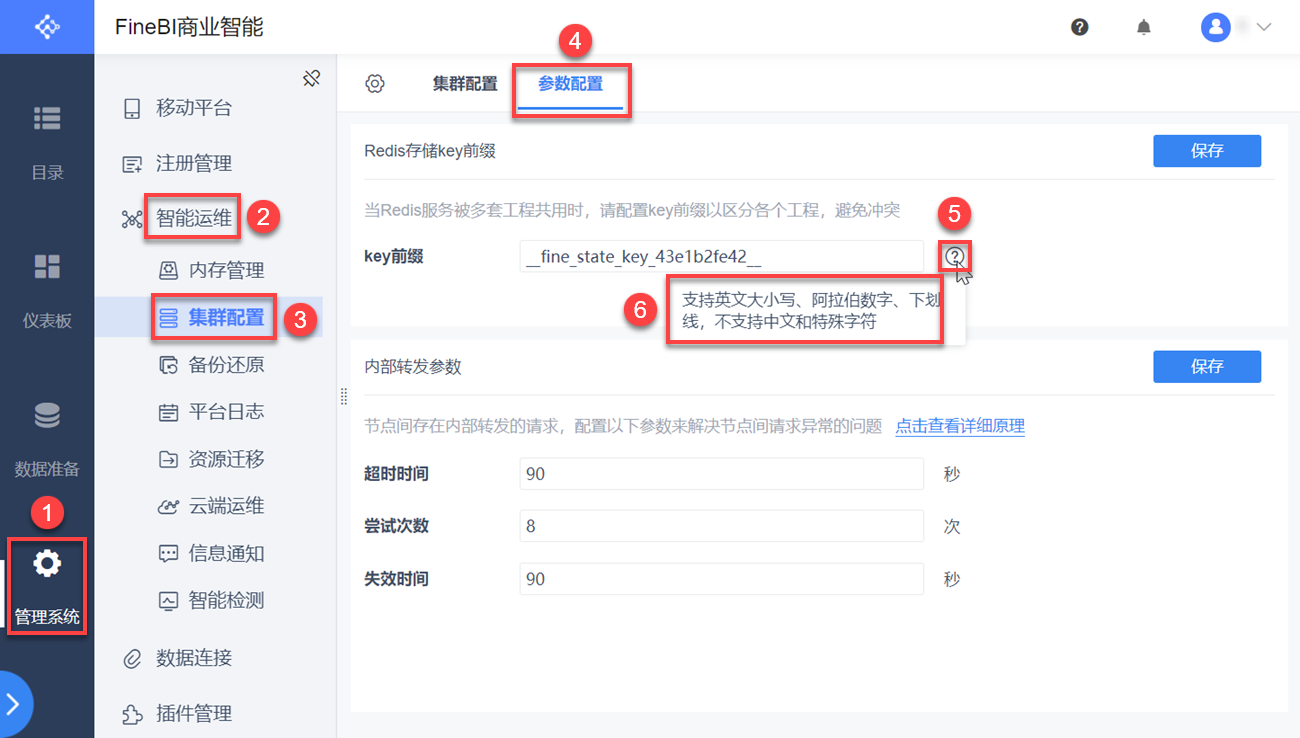
Task: Click the 信息通知 chat bubble icon
Action: (x=169, y=553)
